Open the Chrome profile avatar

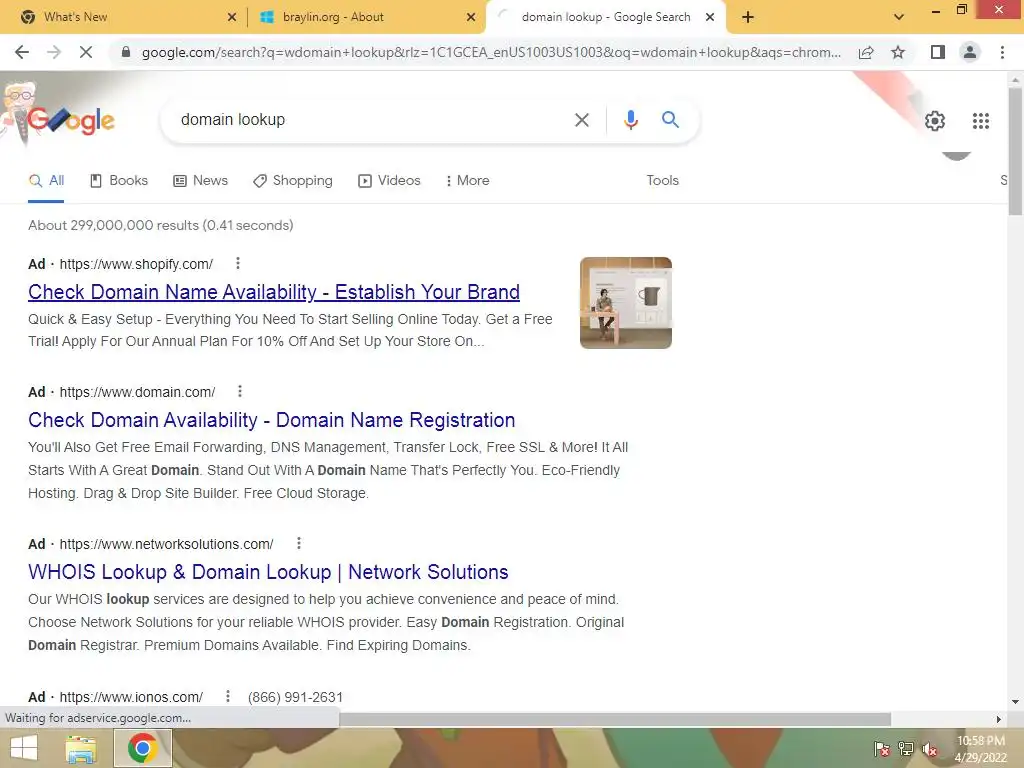(970, 52)
